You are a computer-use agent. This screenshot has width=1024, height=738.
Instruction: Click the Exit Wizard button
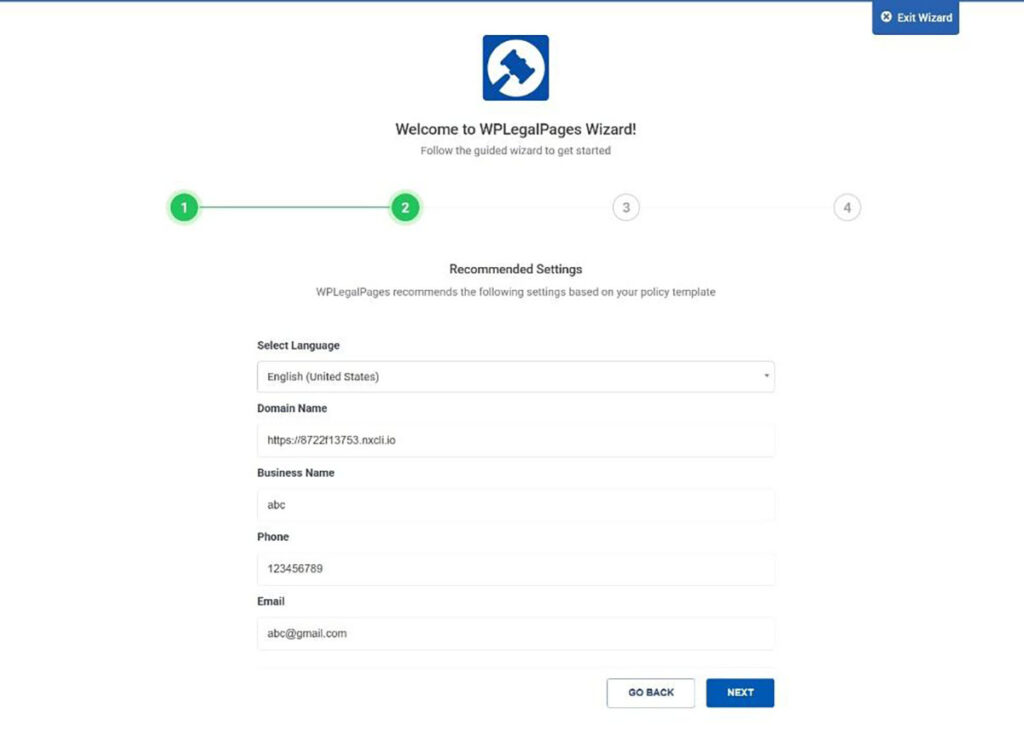(915, 16)
